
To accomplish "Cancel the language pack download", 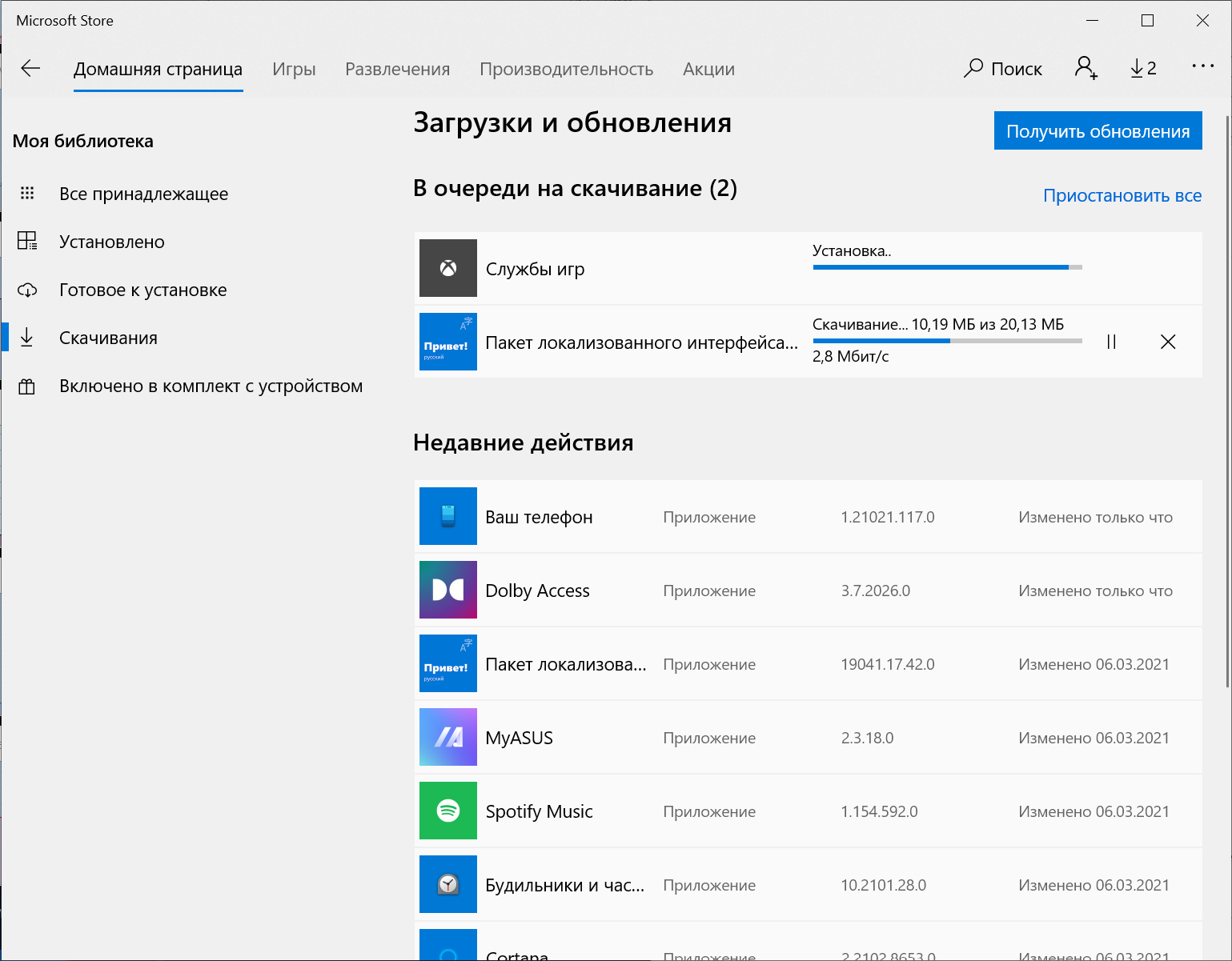I will click(x=1168, y=342).
